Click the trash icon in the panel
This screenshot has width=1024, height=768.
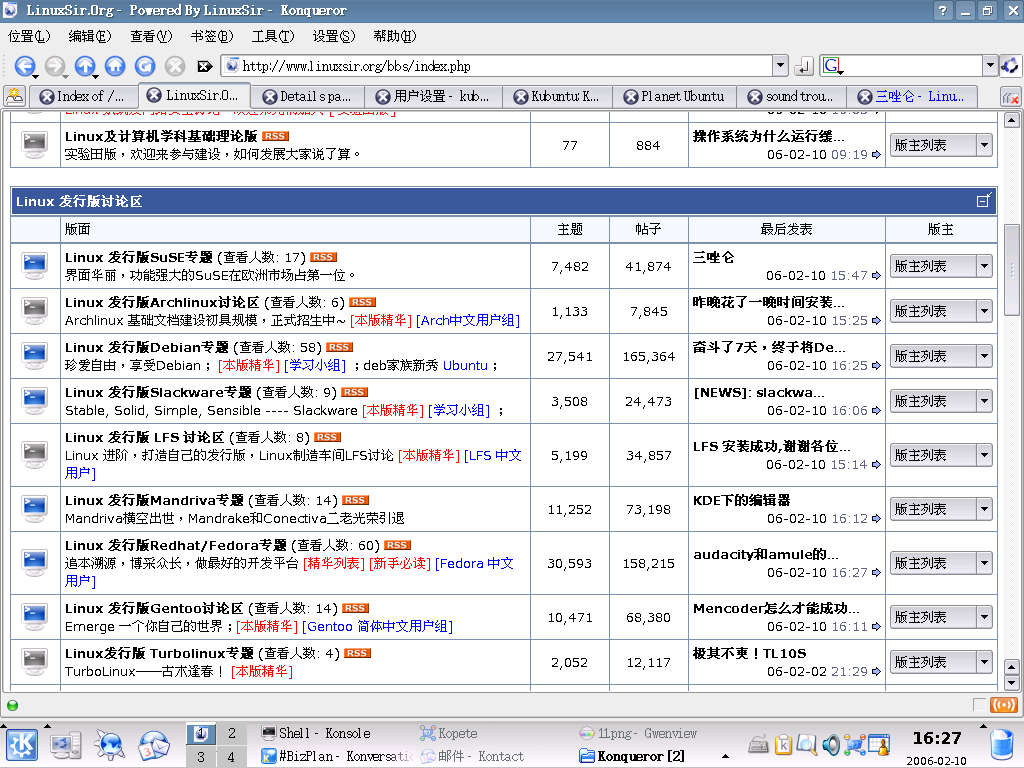[x=1003, y=745]
